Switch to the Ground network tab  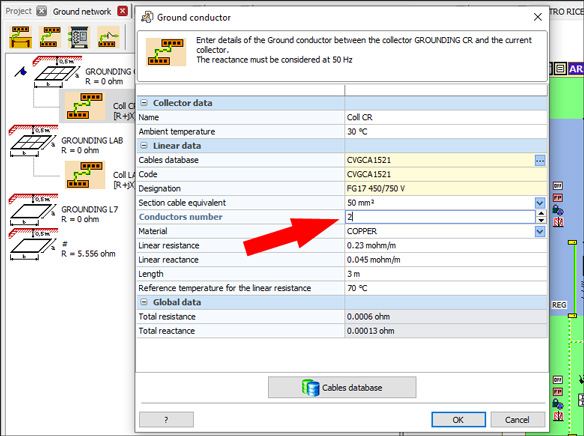82,12
